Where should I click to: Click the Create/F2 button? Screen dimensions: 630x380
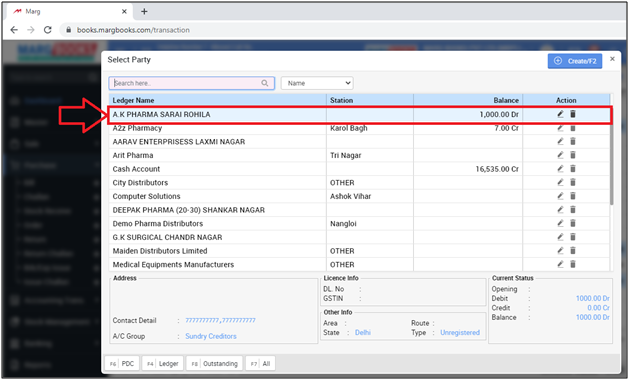(575, 61)
